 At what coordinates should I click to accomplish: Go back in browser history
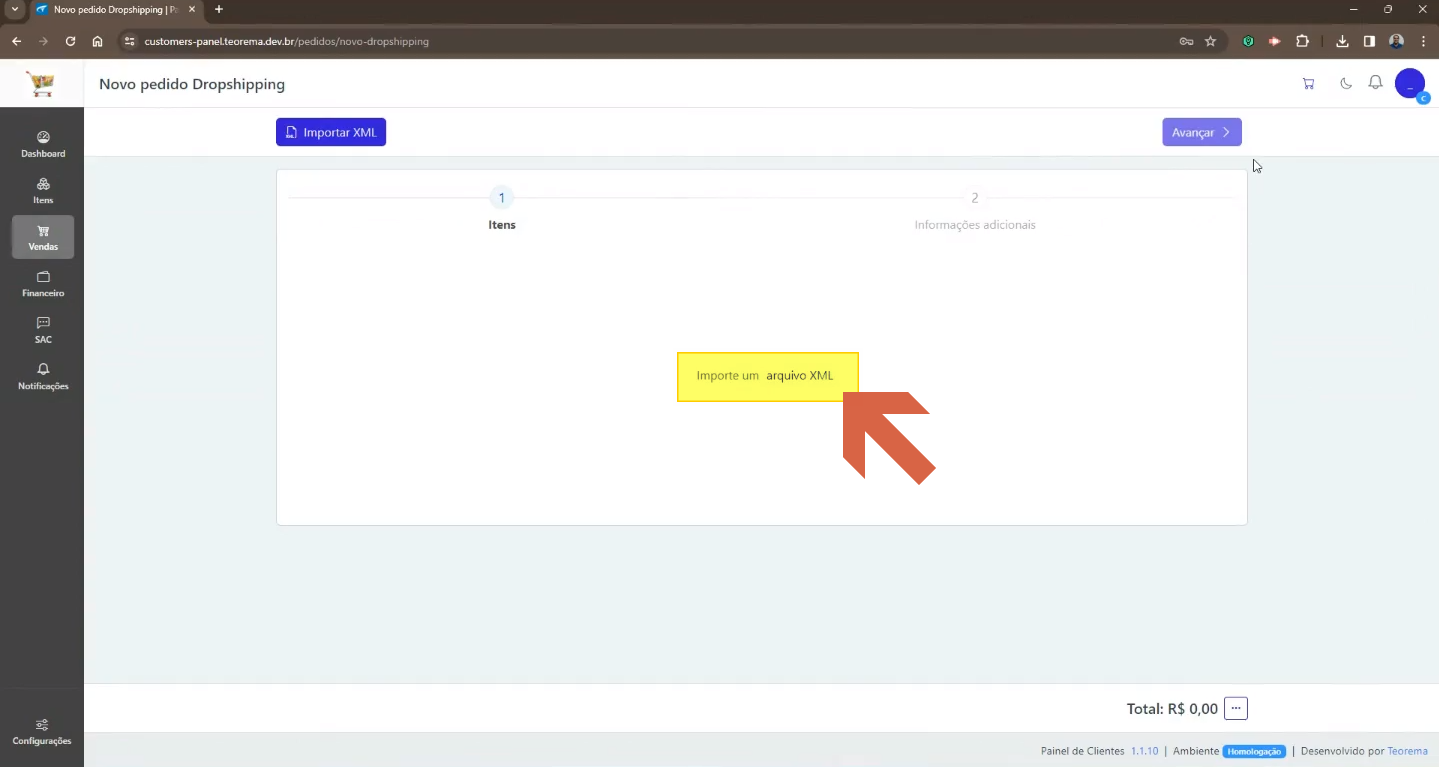click(16, 41)
